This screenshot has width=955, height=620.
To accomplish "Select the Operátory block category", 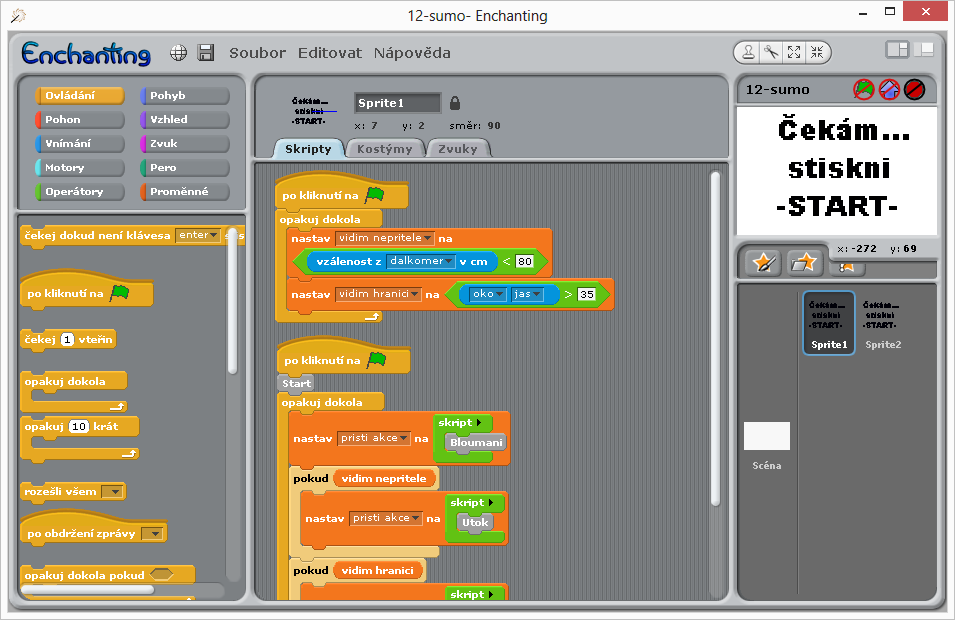I will [x=80, y=191].
